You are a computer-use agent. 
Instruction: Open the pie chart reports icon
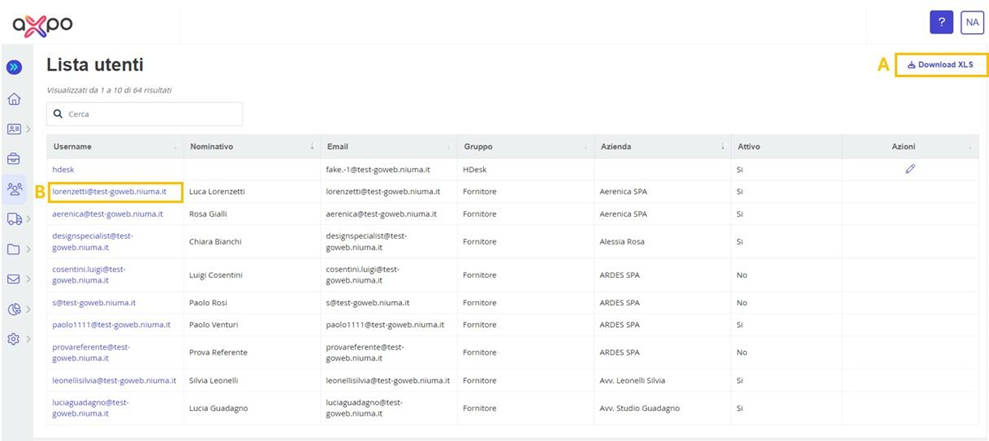tap(14, 309)
